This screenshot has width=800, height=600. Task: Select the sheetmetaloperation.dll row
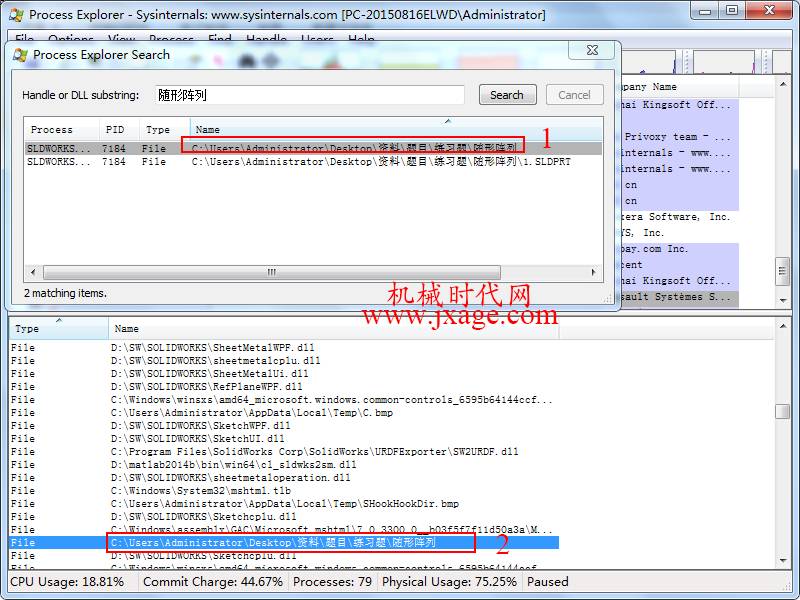coord(284,478)
